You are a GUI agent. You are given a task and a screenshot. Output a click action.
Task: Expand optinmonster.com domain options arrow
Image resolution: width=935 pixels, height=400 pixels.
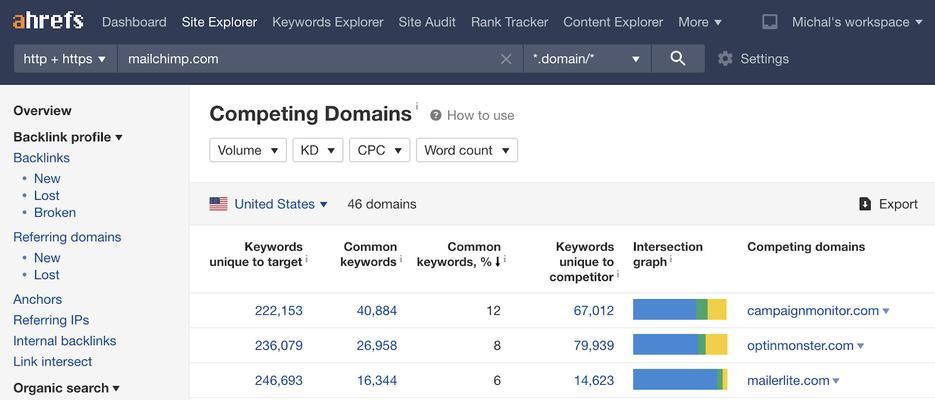click(860, 346)
